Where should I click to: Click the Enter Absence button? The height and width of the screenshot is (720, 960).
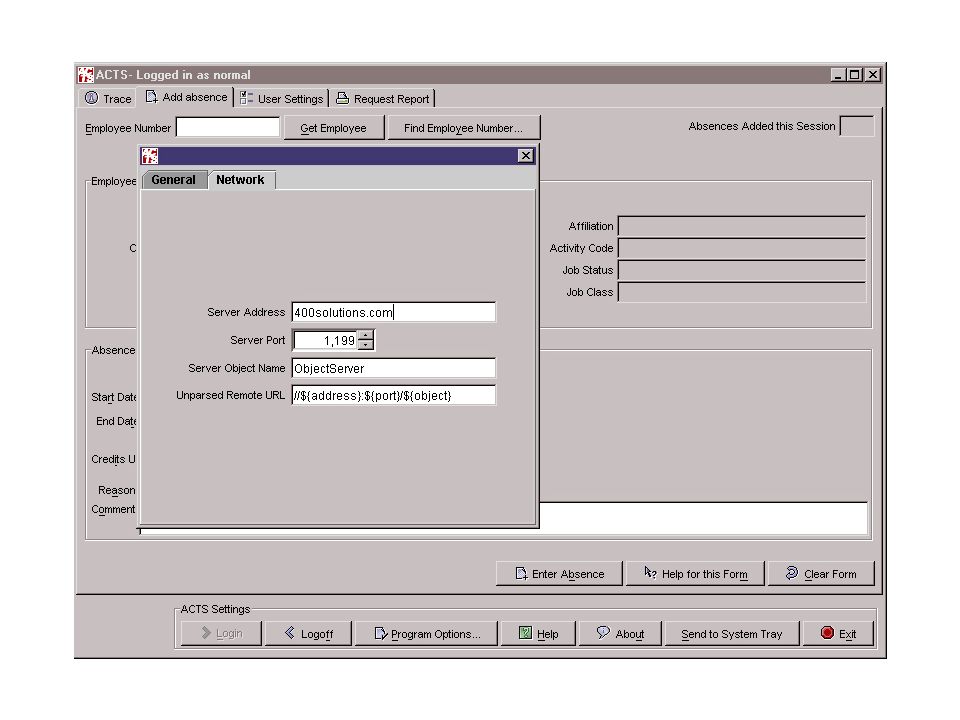(559, 574)
